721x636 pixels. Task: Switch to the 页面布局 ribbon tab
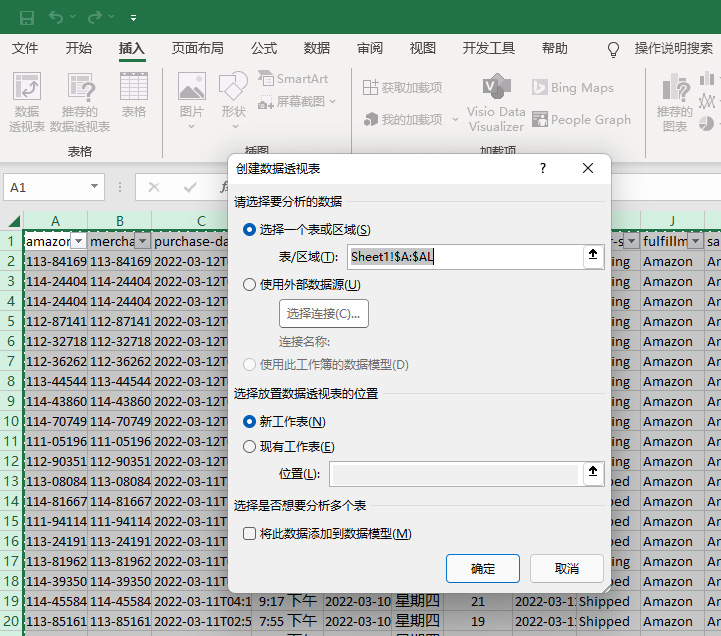coord(198,48)
